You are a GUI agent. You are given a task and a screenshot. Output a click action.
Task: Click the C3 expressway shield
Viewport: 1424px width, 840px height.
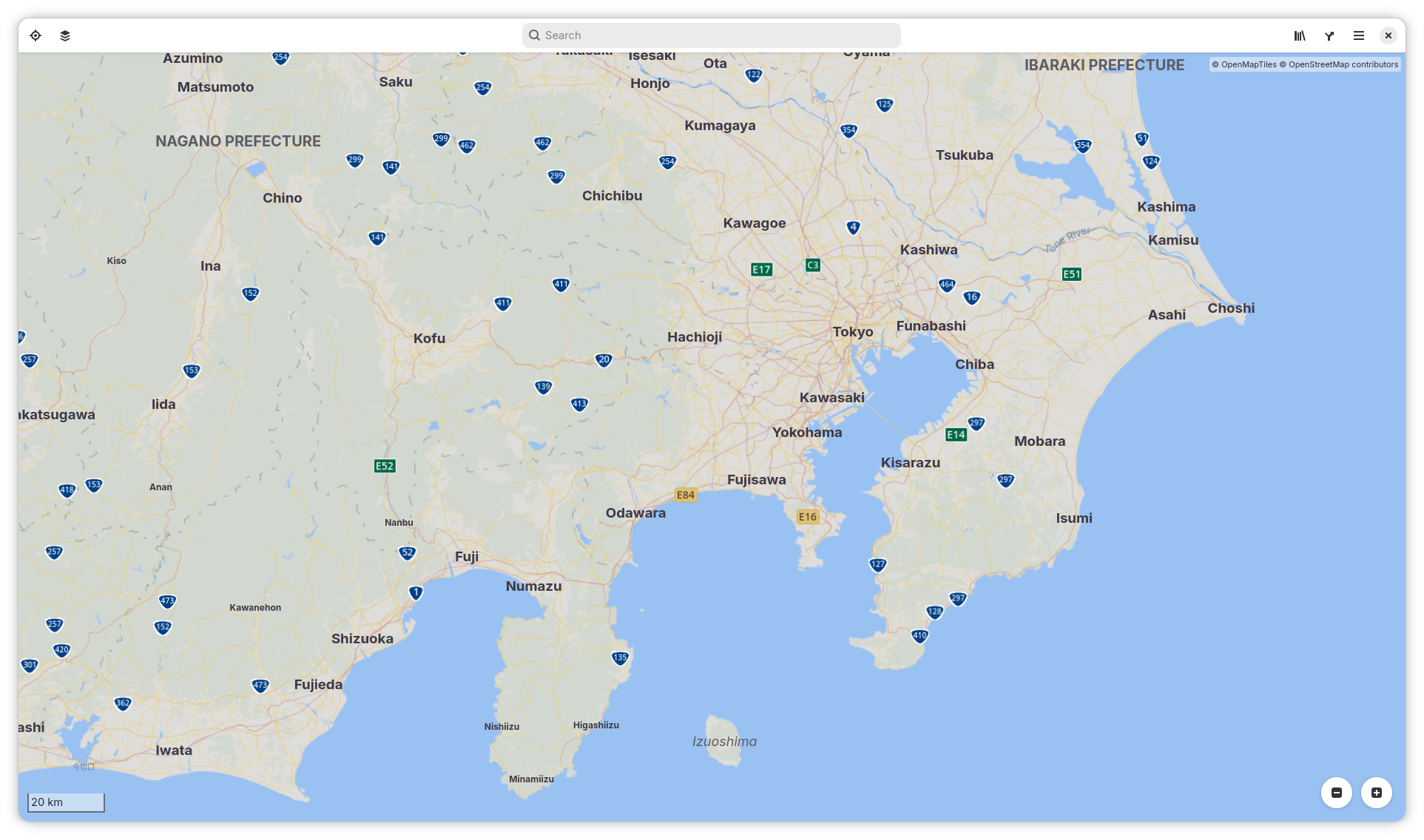(813, 265)
